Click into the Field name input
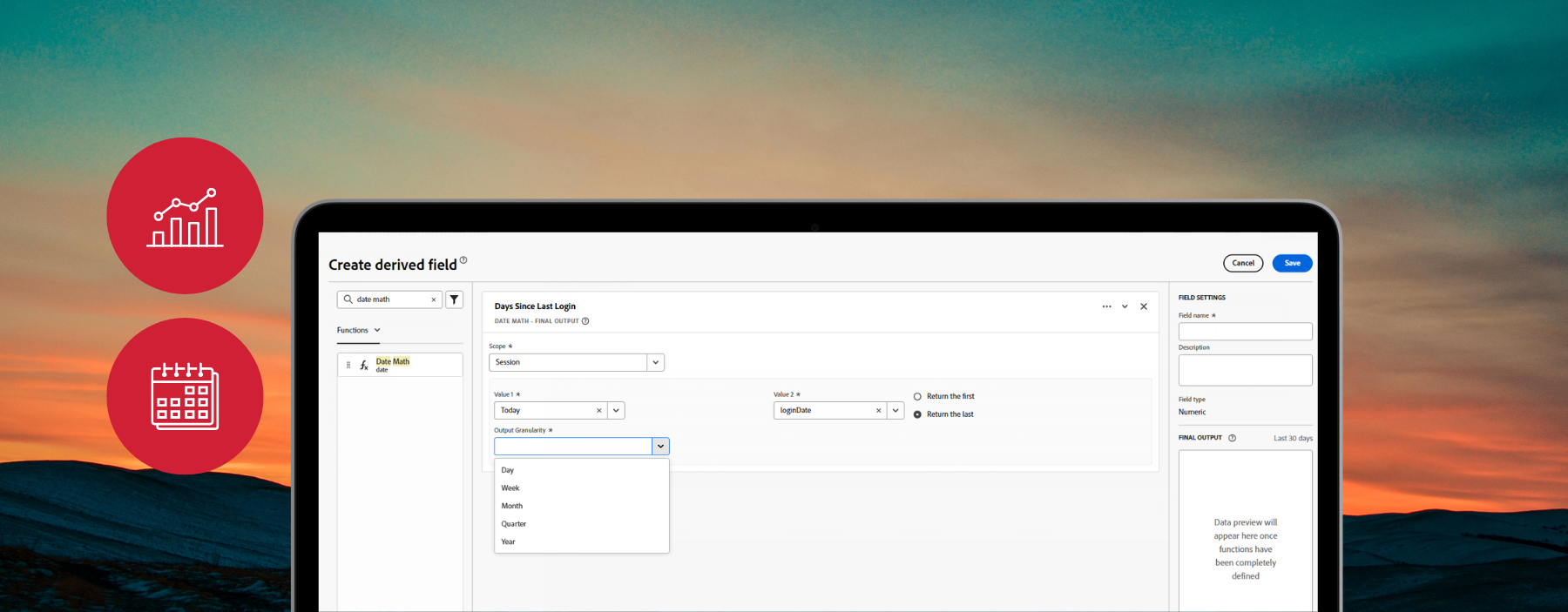This screenshot has width=1568, height=612. 1245,332
